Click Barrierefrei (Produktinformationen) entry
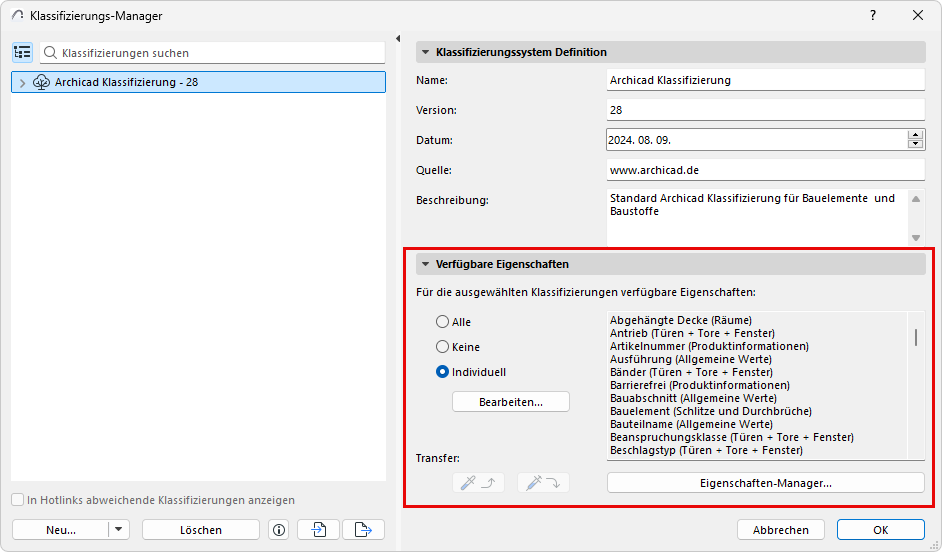This screenshot has height=552, width=942. click(699, 385)
